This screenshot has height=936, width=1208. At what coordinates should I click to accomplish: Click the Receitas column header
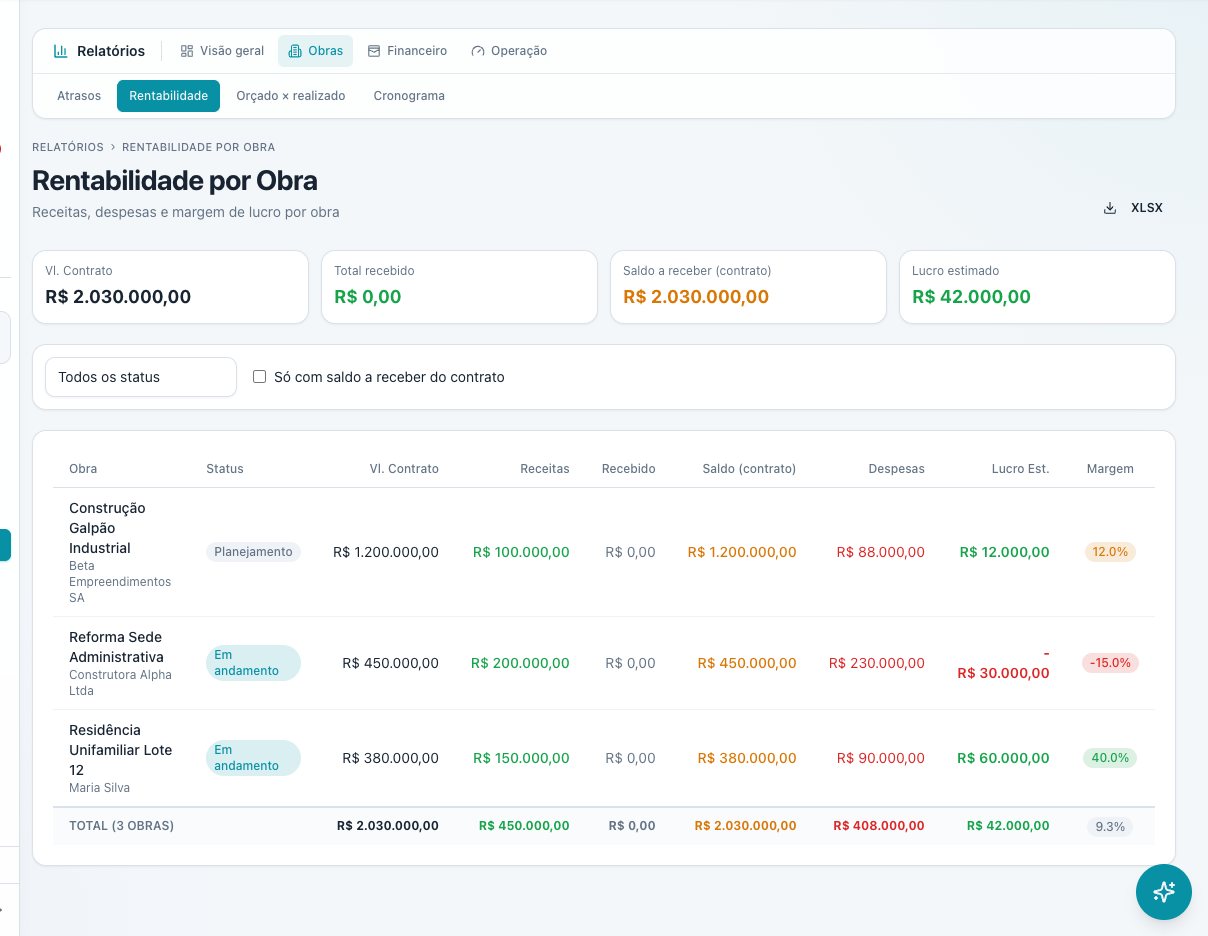coord(545,469)
